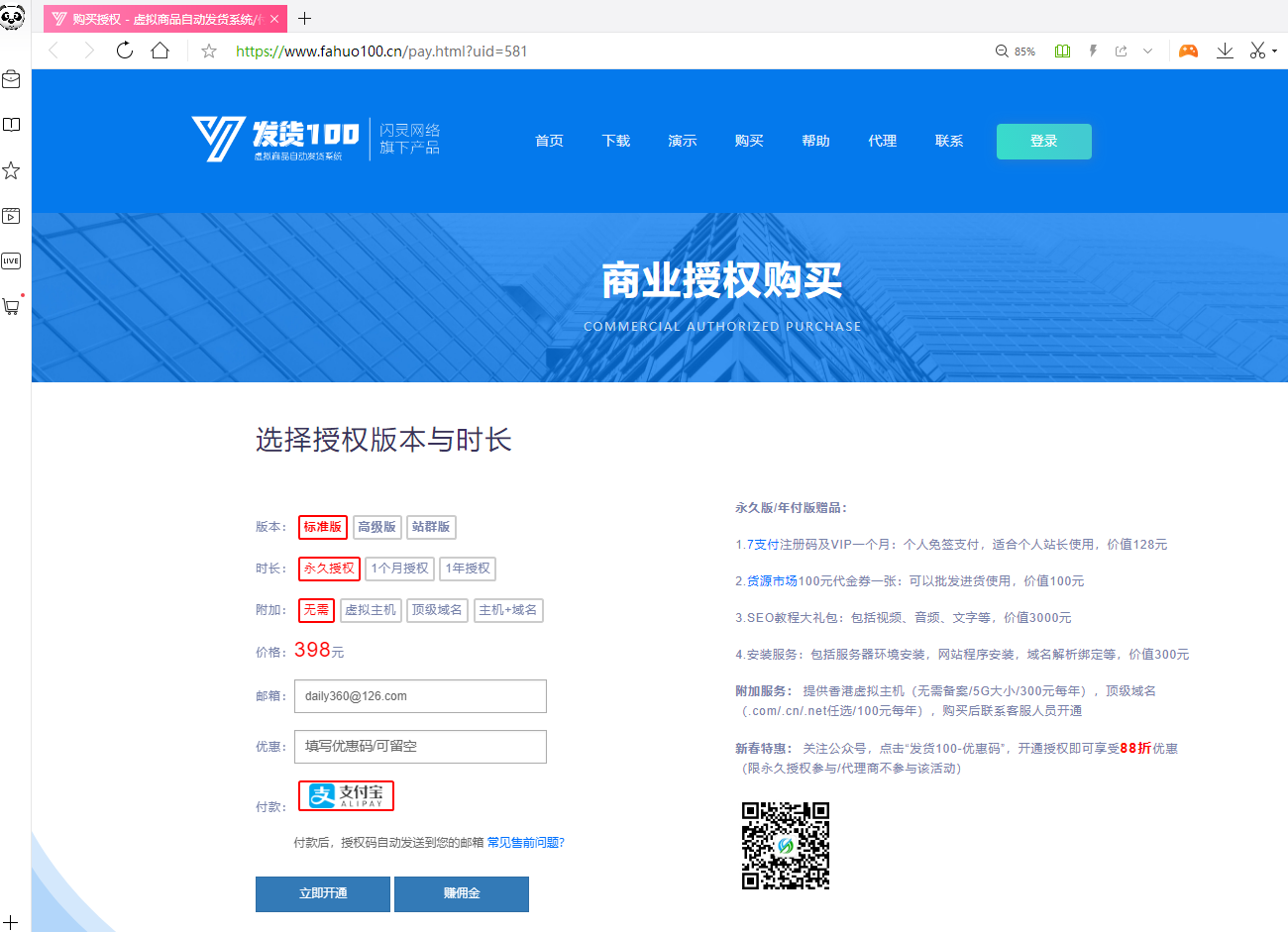Open the 85% zoom level control
The image size is (1288, 932).
(1016, 51)
